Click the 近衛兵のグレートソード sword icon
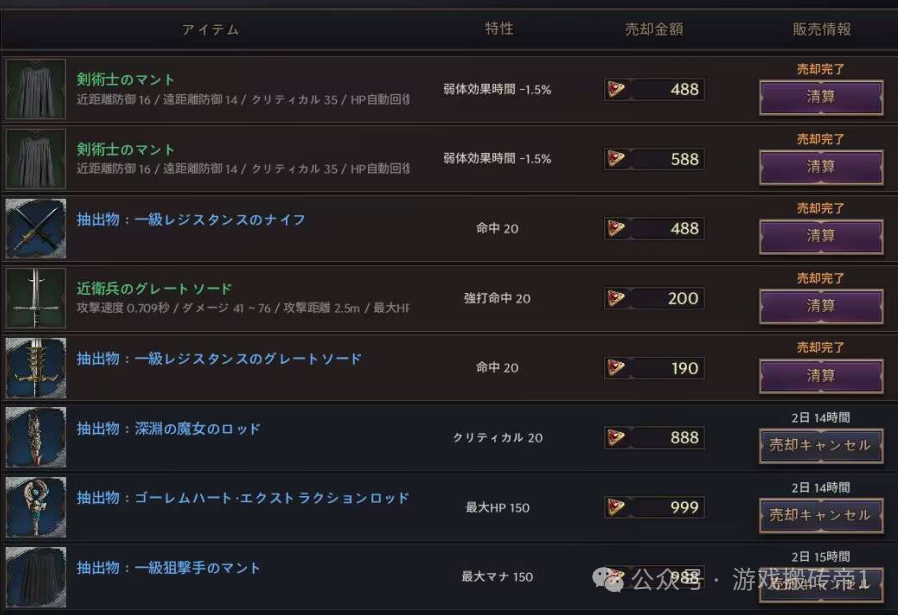This screenshot has width=898, height=615. [x=36, y=298]
